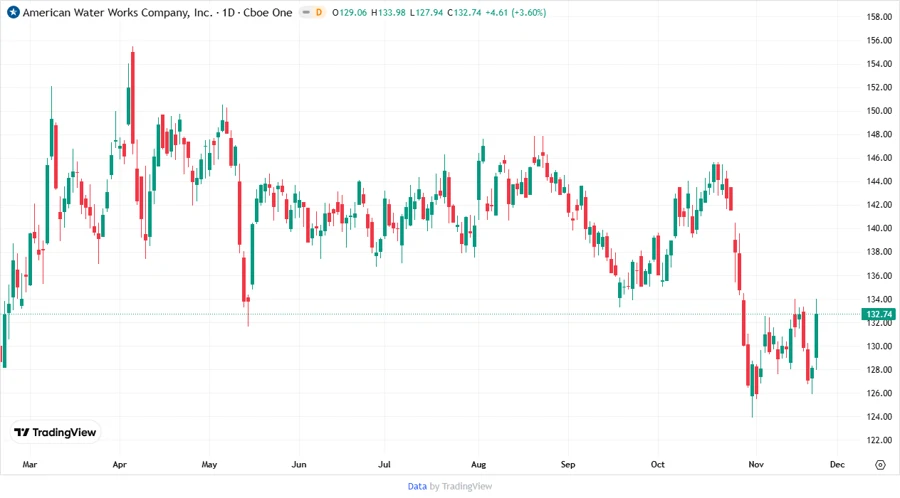The image size is (900, 498).
Task: Click the latest green candle closing at 132.74
Action: coord(816,336)
